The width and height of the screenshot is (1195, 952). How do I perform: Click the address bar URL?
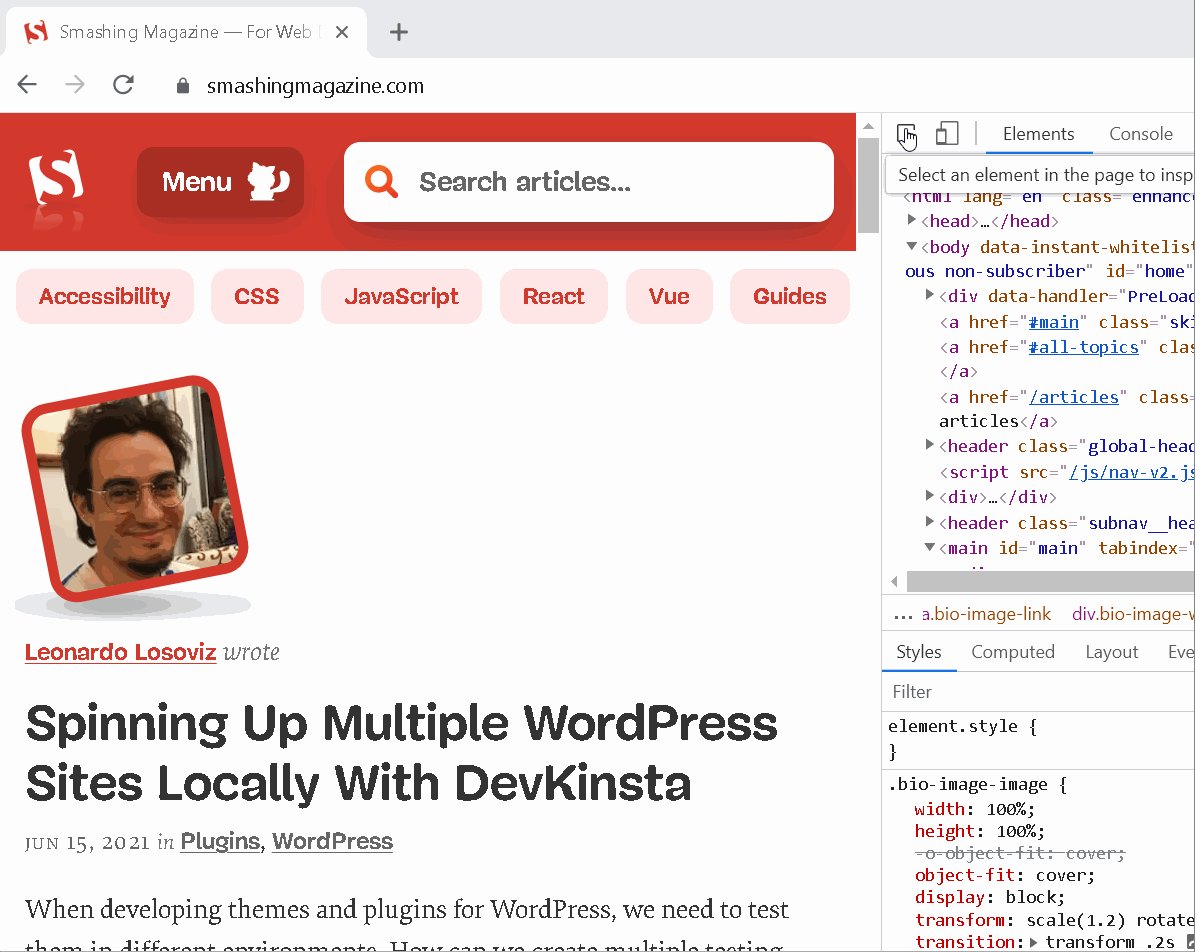316,86
